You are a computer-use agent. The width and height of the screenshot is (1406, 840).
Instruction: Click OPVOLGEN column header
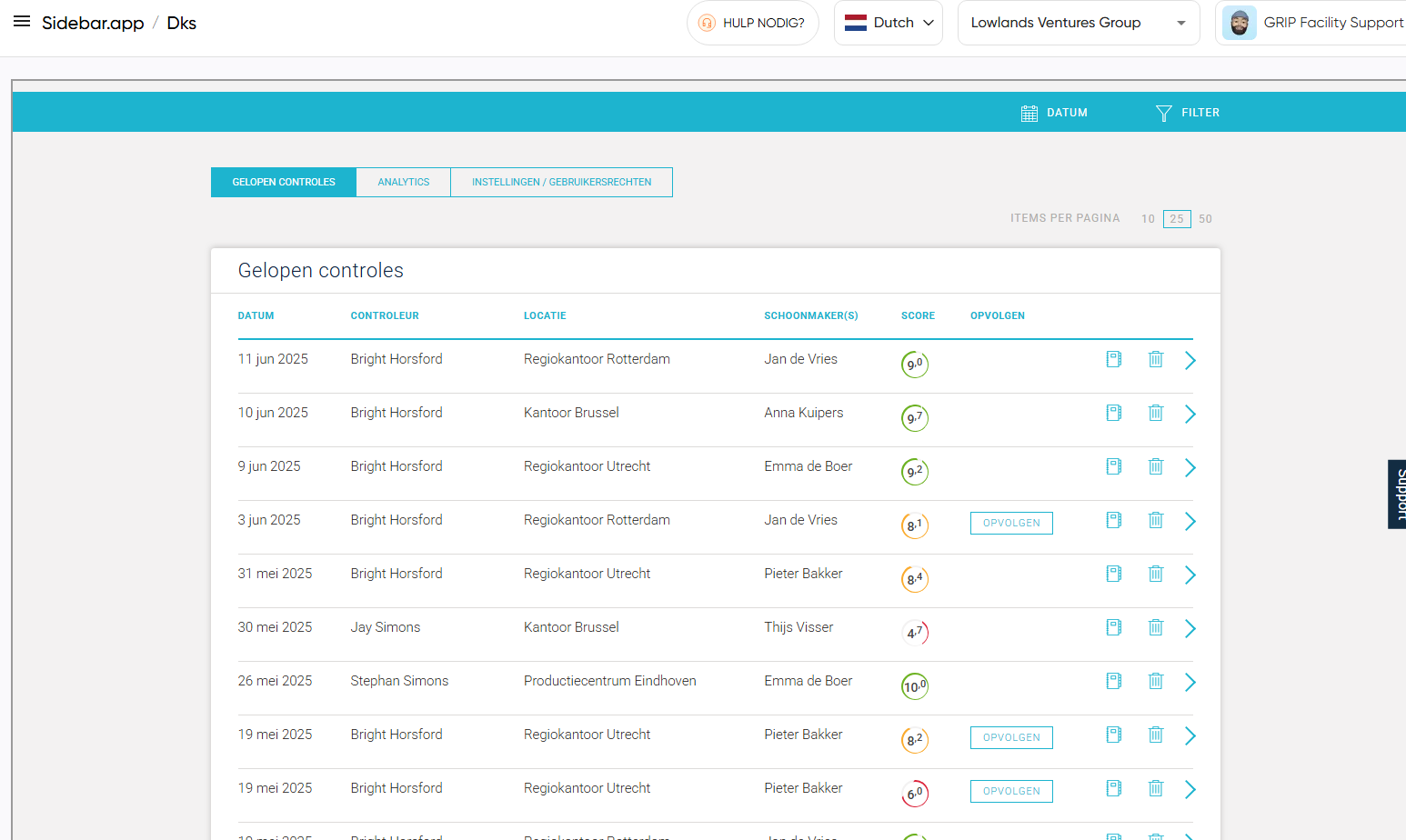(x=998, y=315)
